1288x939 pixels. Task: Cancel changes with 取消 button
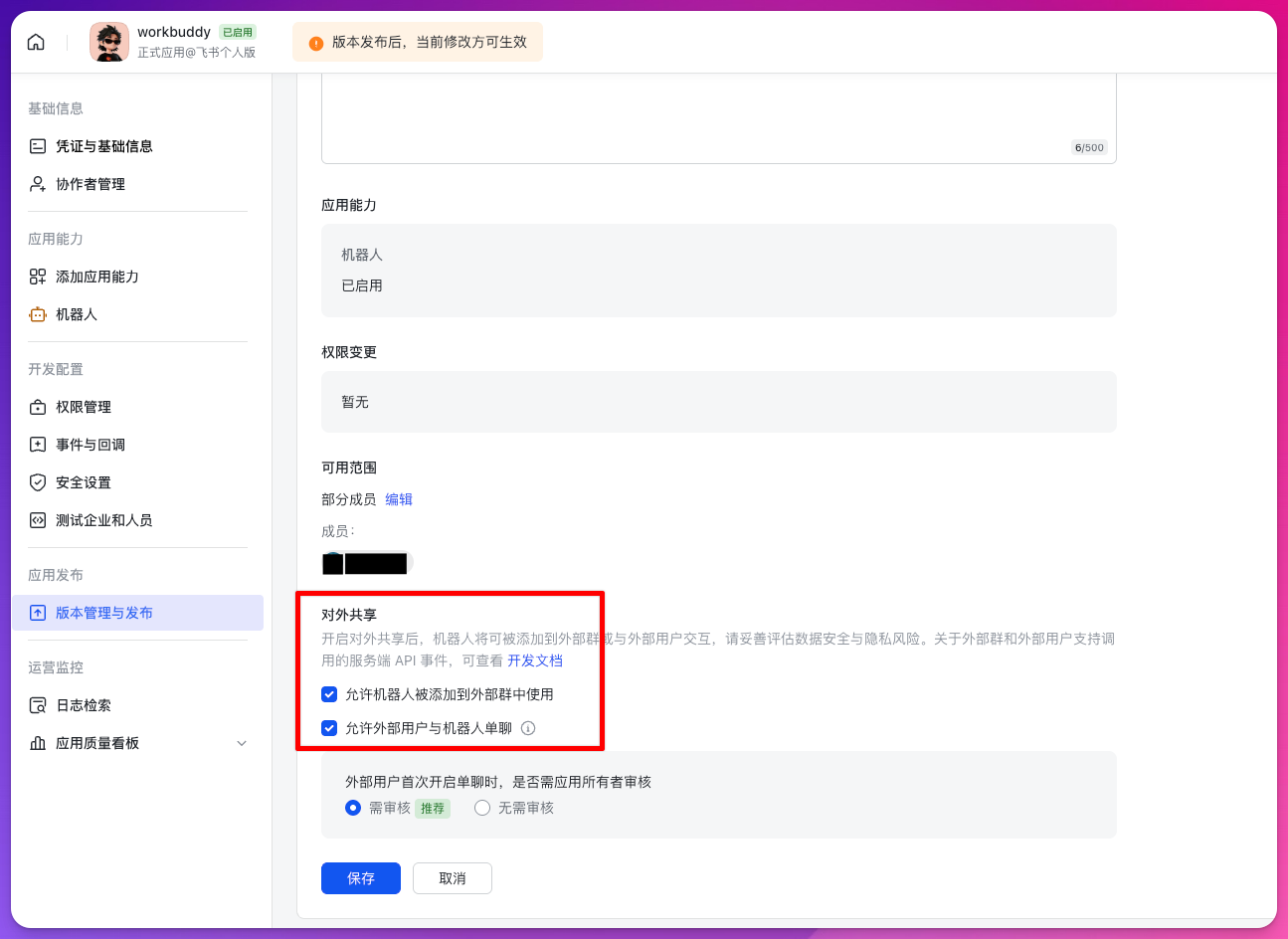point(453,878)
